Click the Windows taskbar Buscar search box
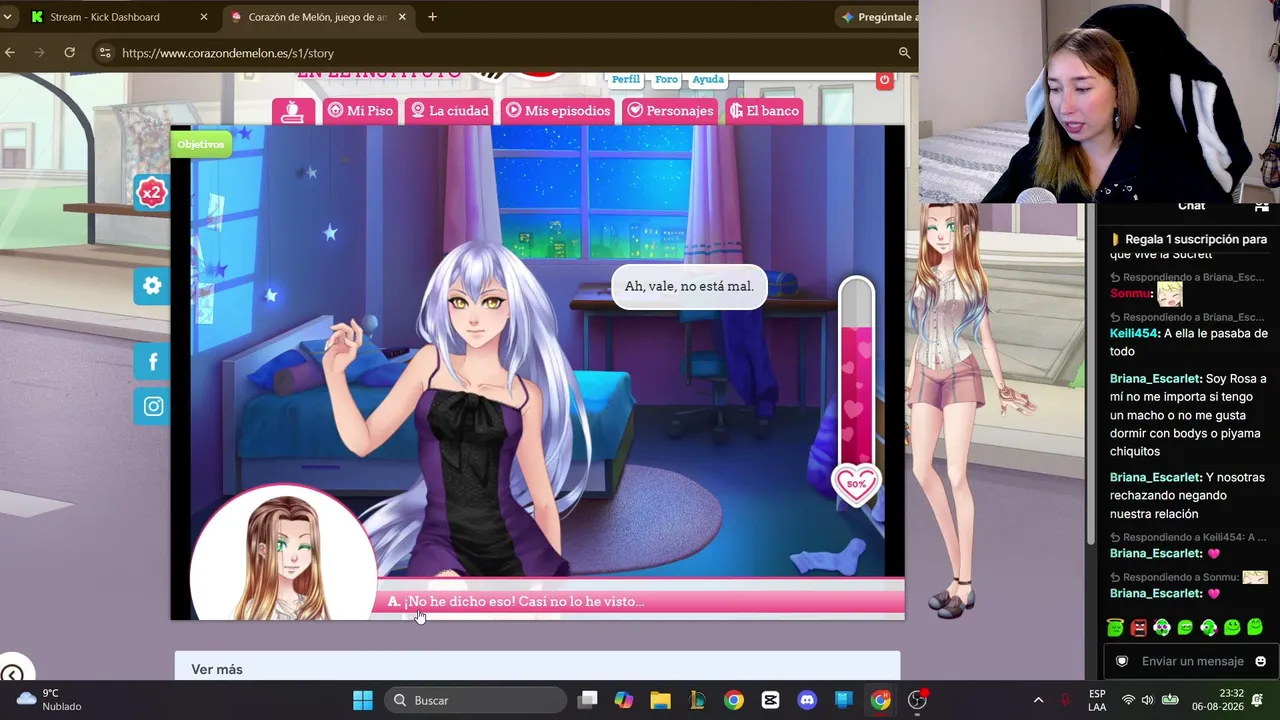Viewport: 1280px width, 720px height. (x=476, y=700)
